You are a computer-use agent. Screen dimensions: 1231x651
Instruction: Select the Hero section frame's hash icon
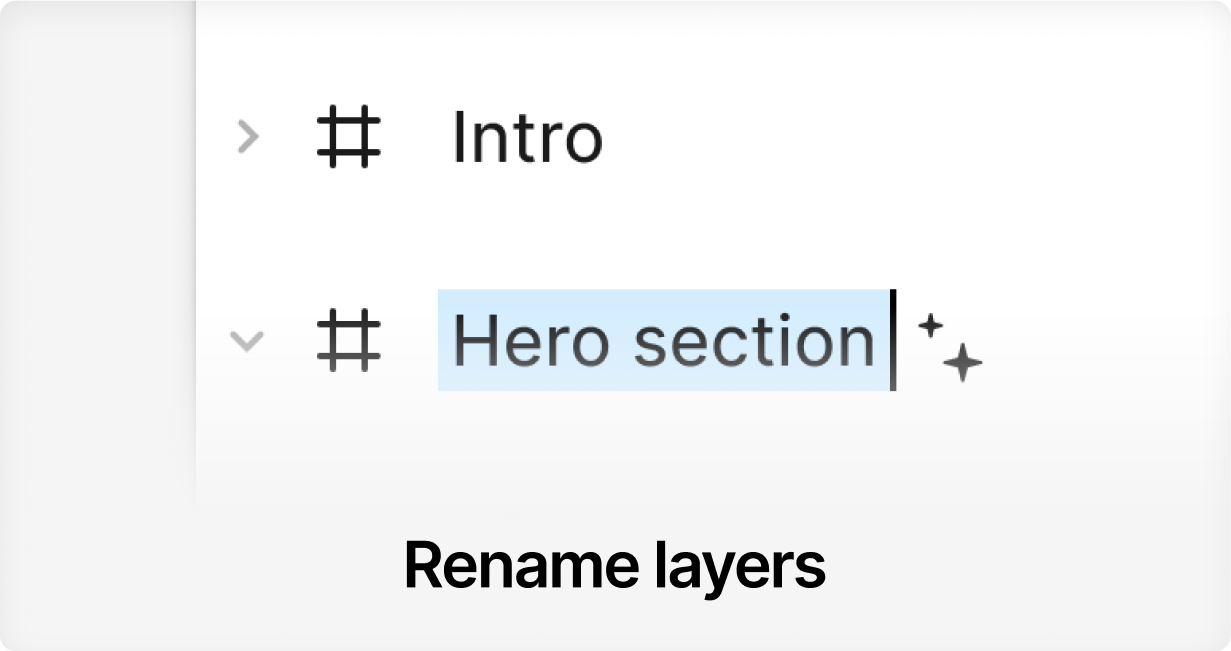[349, 341]
